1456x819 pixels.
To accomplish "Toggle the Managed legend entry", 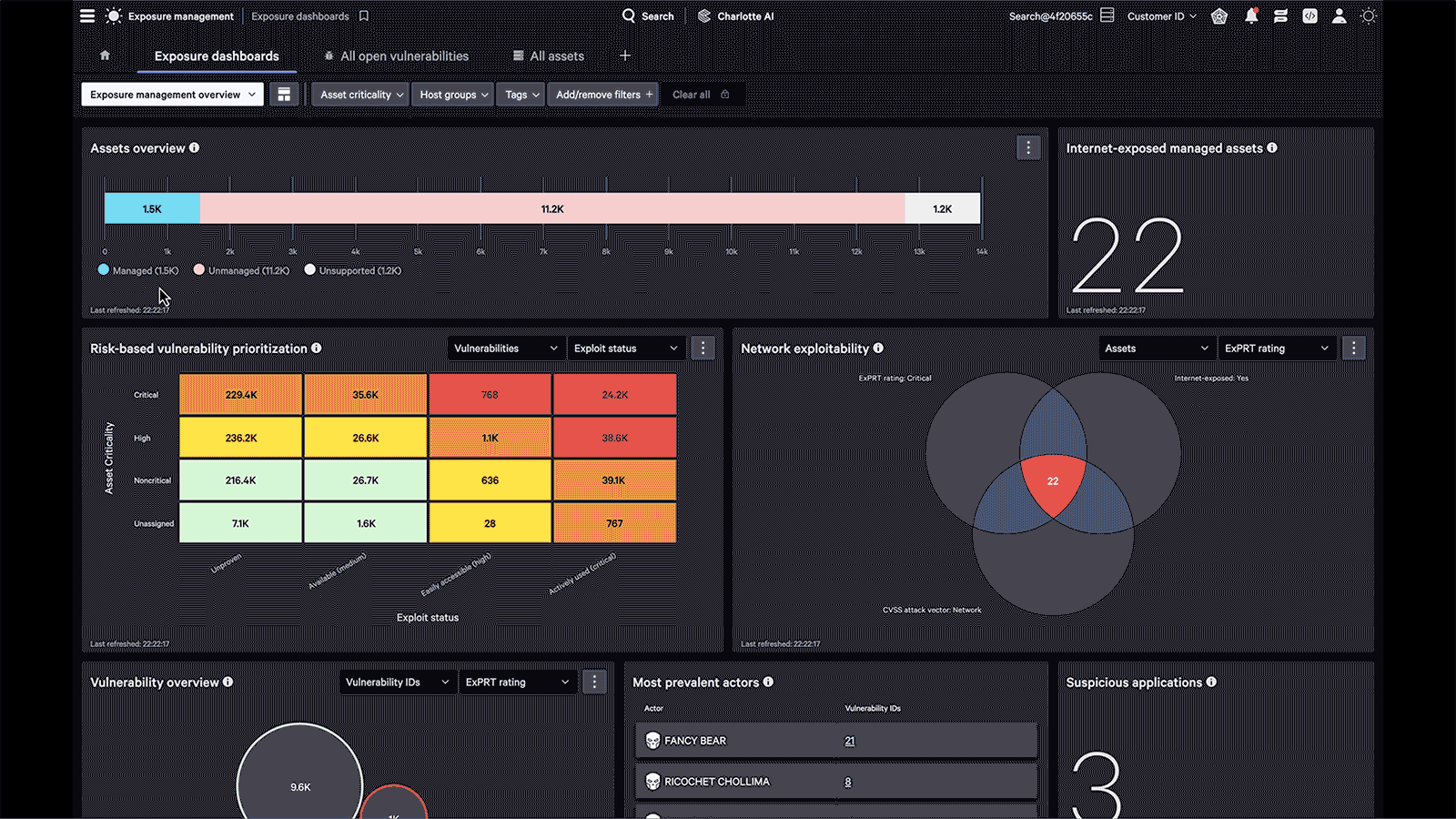I will coord(138,270).
